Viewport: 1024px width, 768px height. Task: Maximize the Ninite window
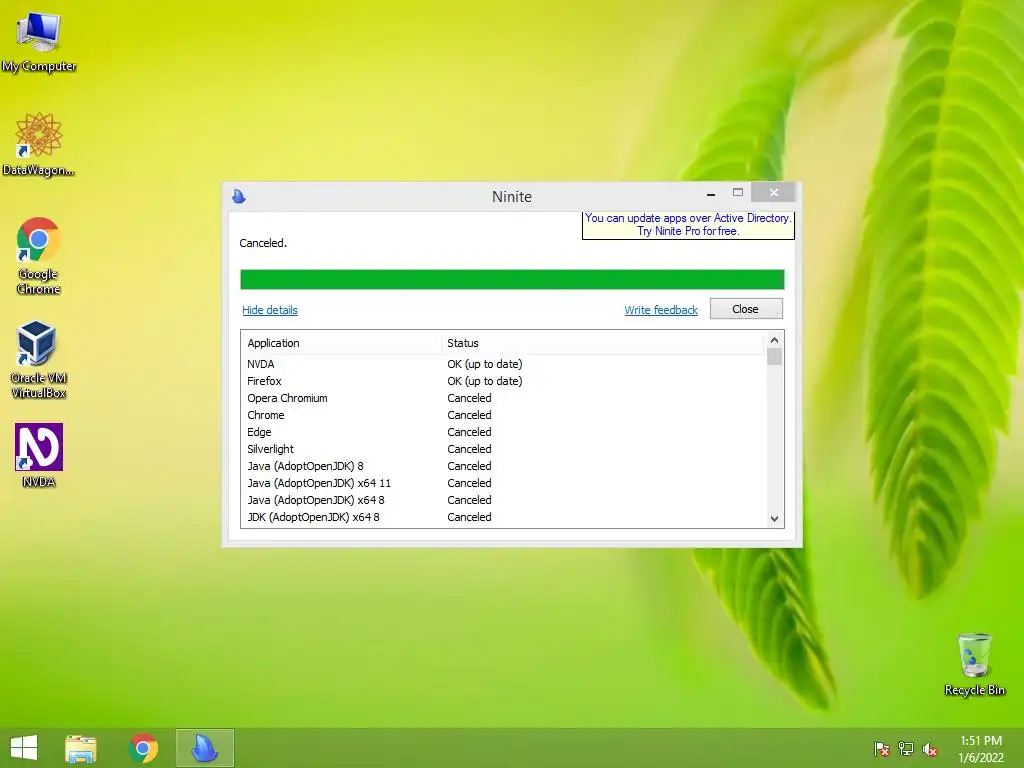(738, 193)
